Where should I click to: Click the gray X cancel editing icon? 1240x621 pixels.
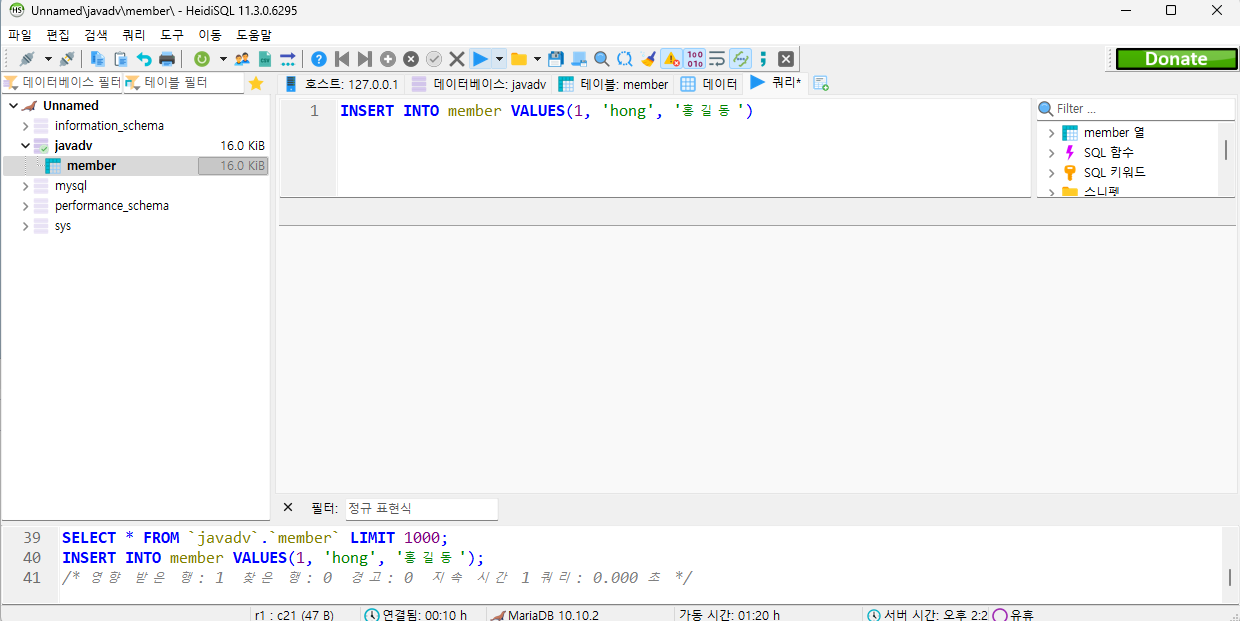[457, 59]
